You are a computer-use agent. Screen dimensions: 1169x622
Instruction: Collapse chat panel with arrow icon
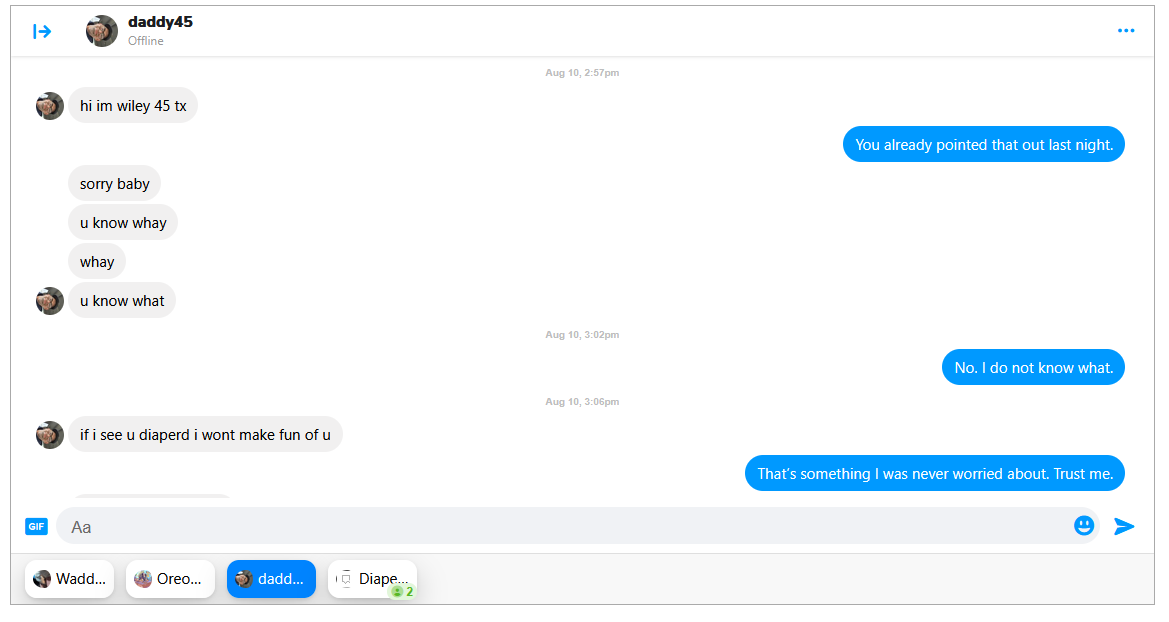tap(42, 31)
